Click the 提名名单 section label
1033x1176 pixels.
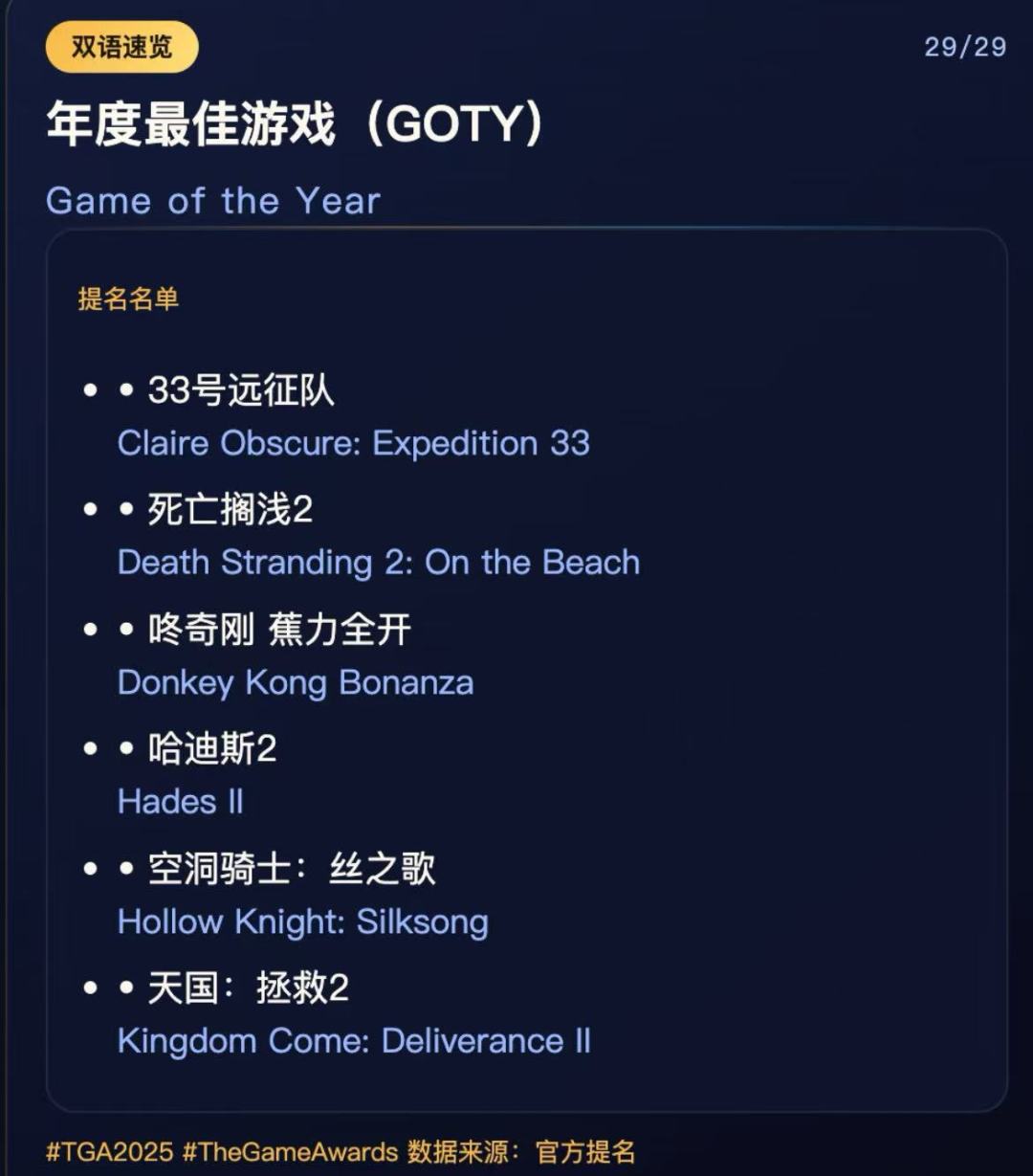[x=128, y=299]
